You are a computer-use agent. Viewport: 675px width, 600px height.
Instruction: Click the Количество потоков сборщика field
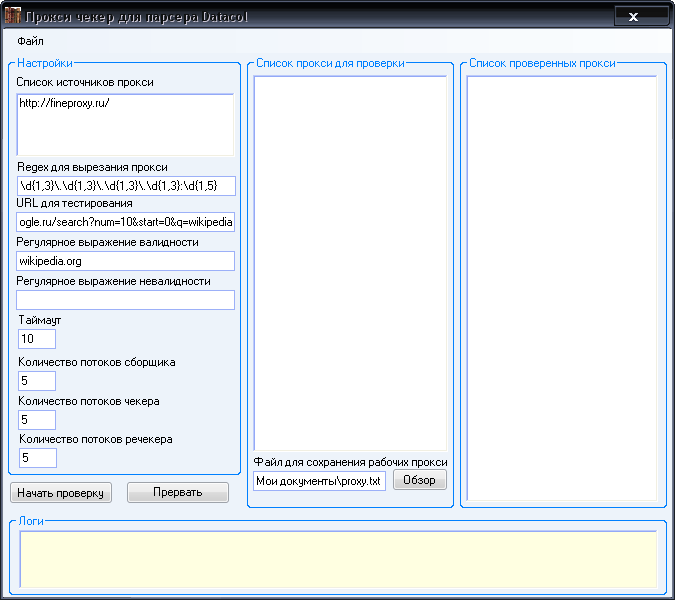[x=37, y=381]
